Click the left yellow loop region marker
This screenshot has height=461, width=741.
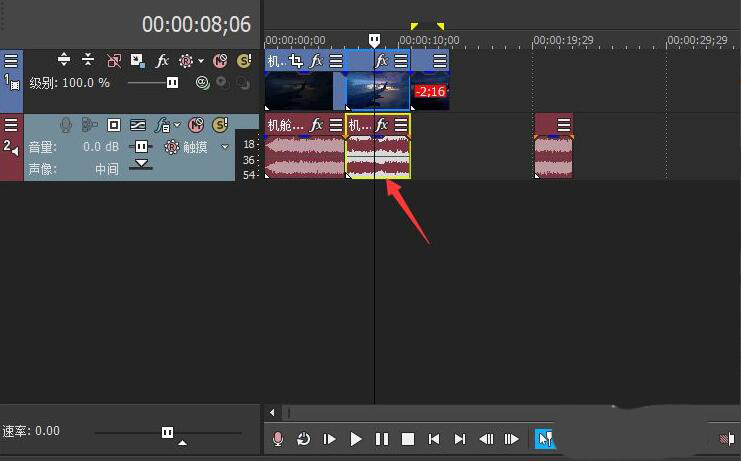pyautogui.click(x=414, y=26)
